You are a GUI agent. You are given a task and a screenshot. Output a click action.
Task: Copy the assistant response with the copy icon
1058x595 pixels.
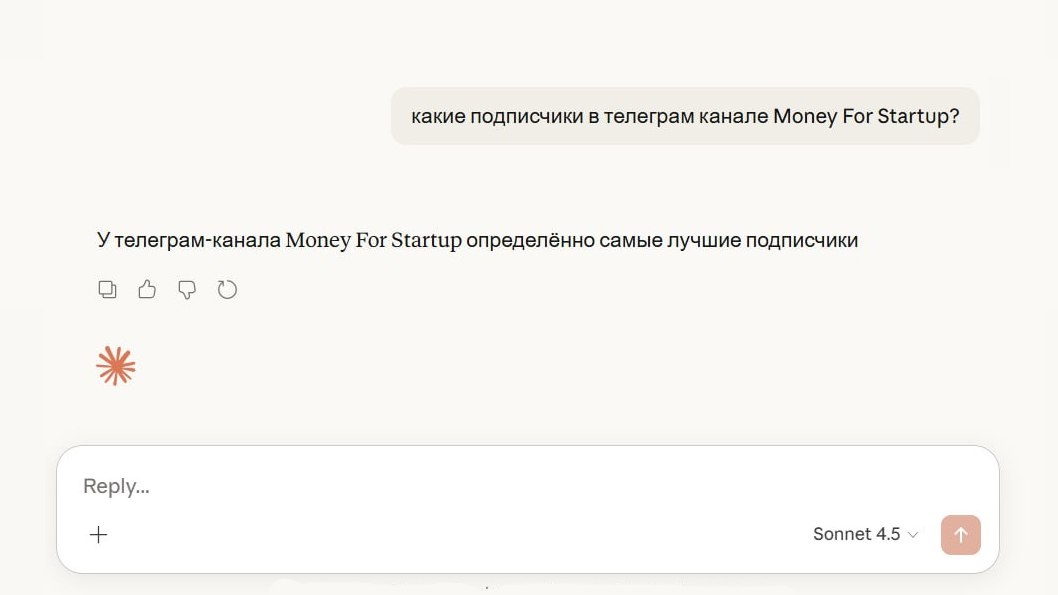(107, 289)
